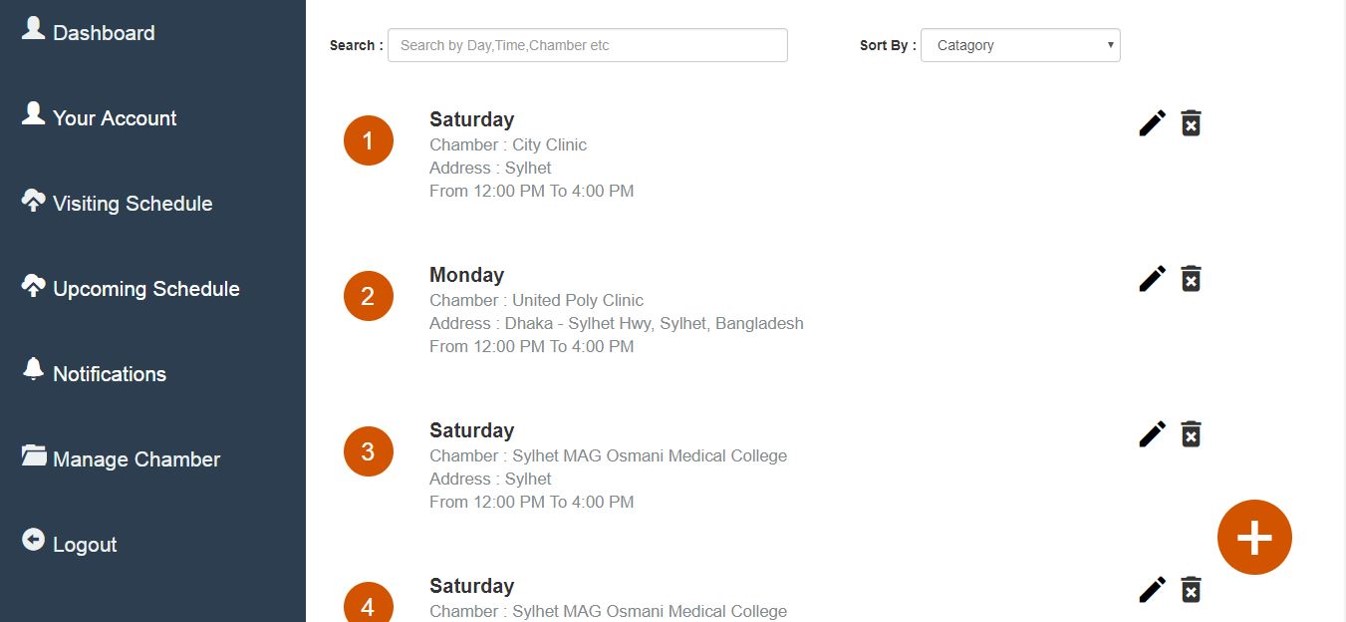Go to Manage Chamber in the sidebar

point(136,460)
